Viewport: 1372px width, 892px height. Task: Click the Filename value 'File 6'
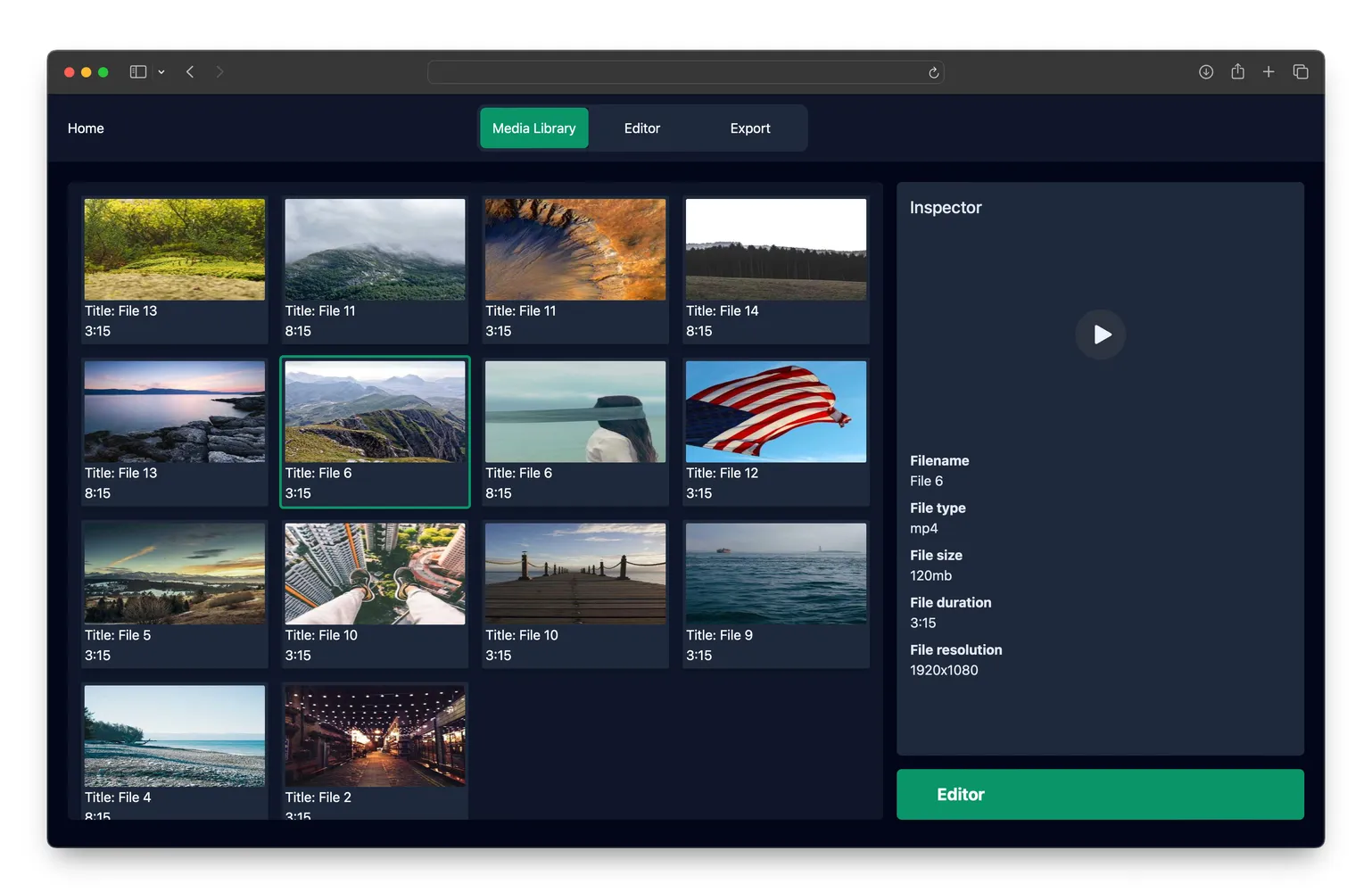tap(926, 482)
